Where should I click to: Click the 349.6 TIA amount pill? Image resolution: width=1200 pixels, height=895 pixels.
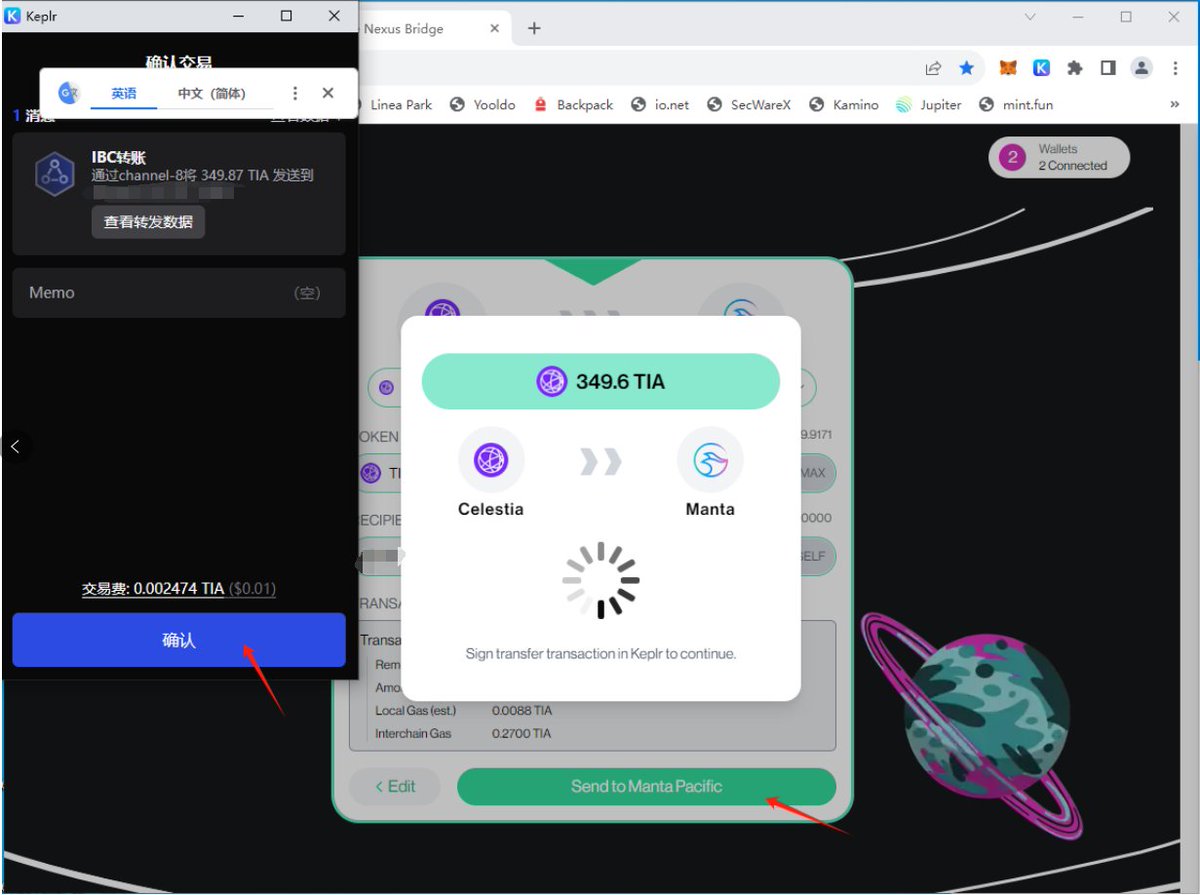click(600, 381)
